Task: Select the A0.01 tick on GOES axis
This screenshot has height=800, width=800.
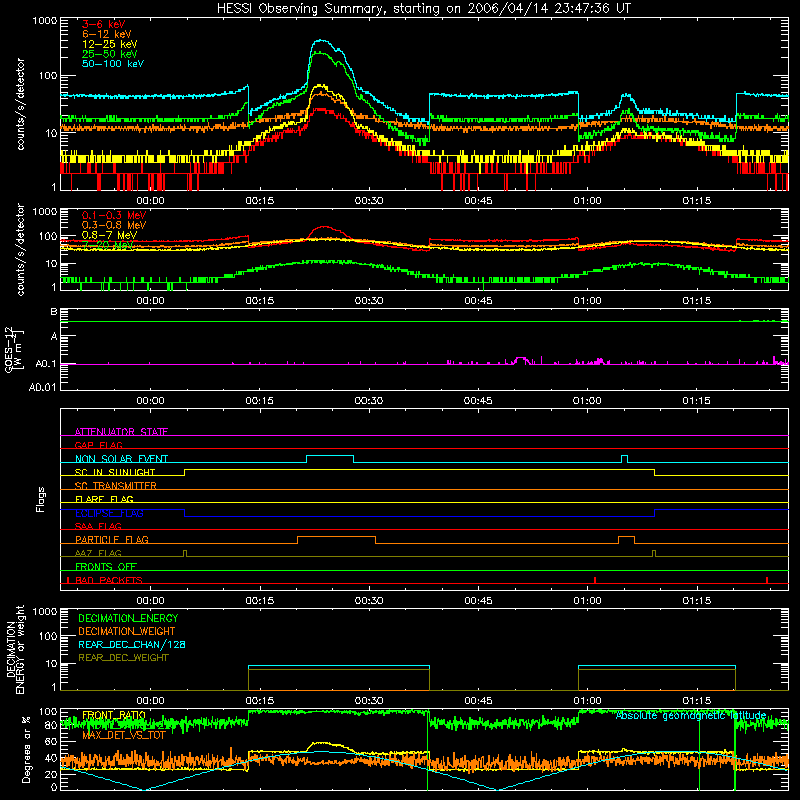Action: 42,387
